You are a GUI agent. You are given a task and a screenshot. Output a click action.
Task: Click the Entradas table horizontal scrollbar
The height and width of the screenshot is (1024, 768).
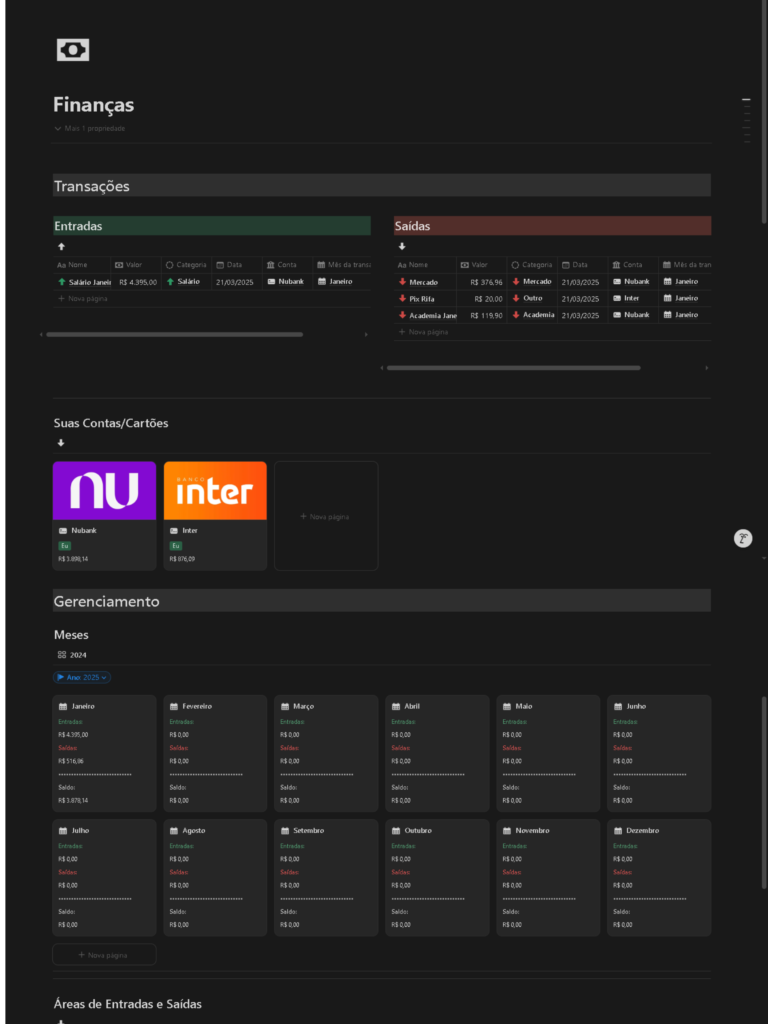(175, 335)
